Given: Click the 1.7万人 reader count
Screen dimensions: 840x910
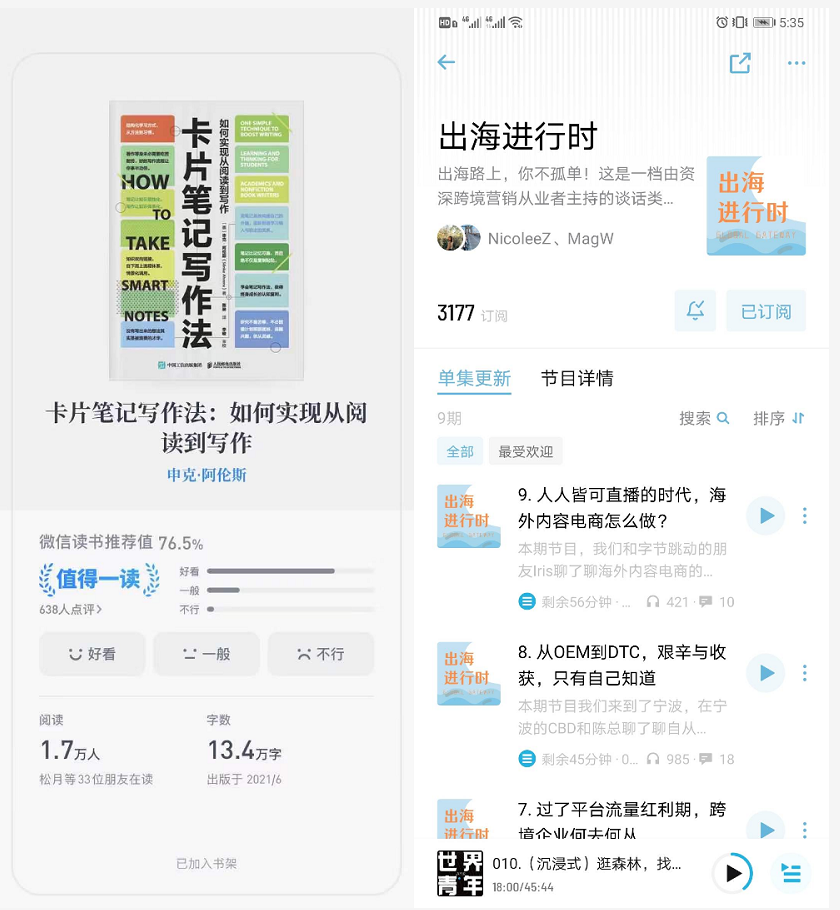Looking at the screenshot, I should click(70, 750).
